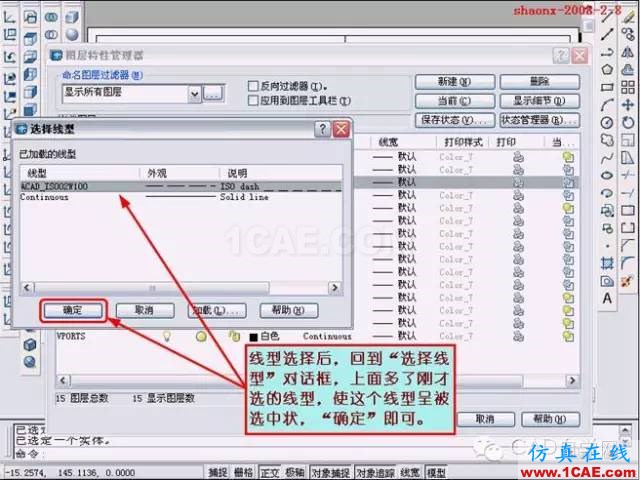Select the Trim tool
The width and height of the screenshot is (640, 480).
tap(628, 176)
